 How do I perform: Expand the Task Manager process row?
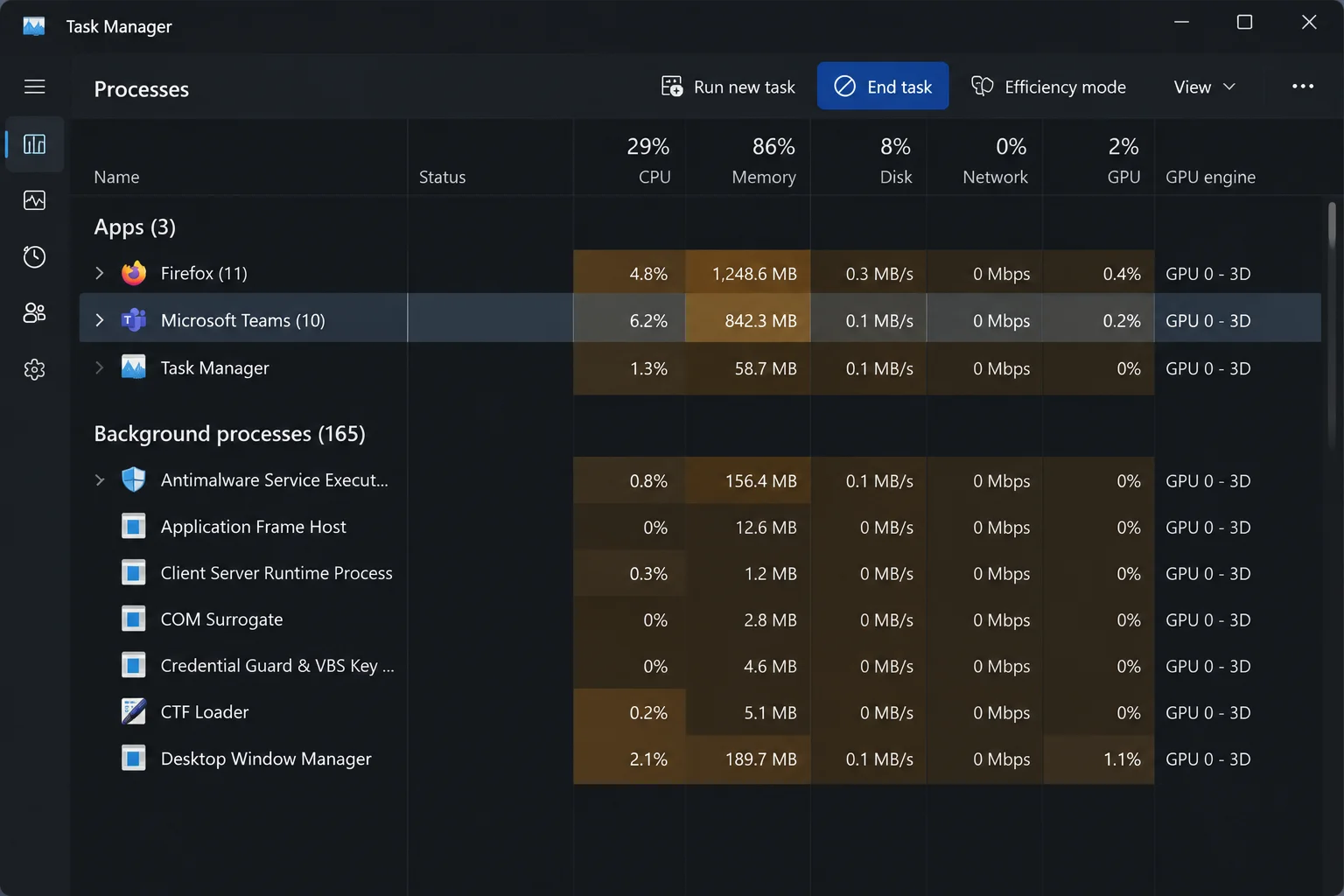pyautogui.click(x=100, y=367)
